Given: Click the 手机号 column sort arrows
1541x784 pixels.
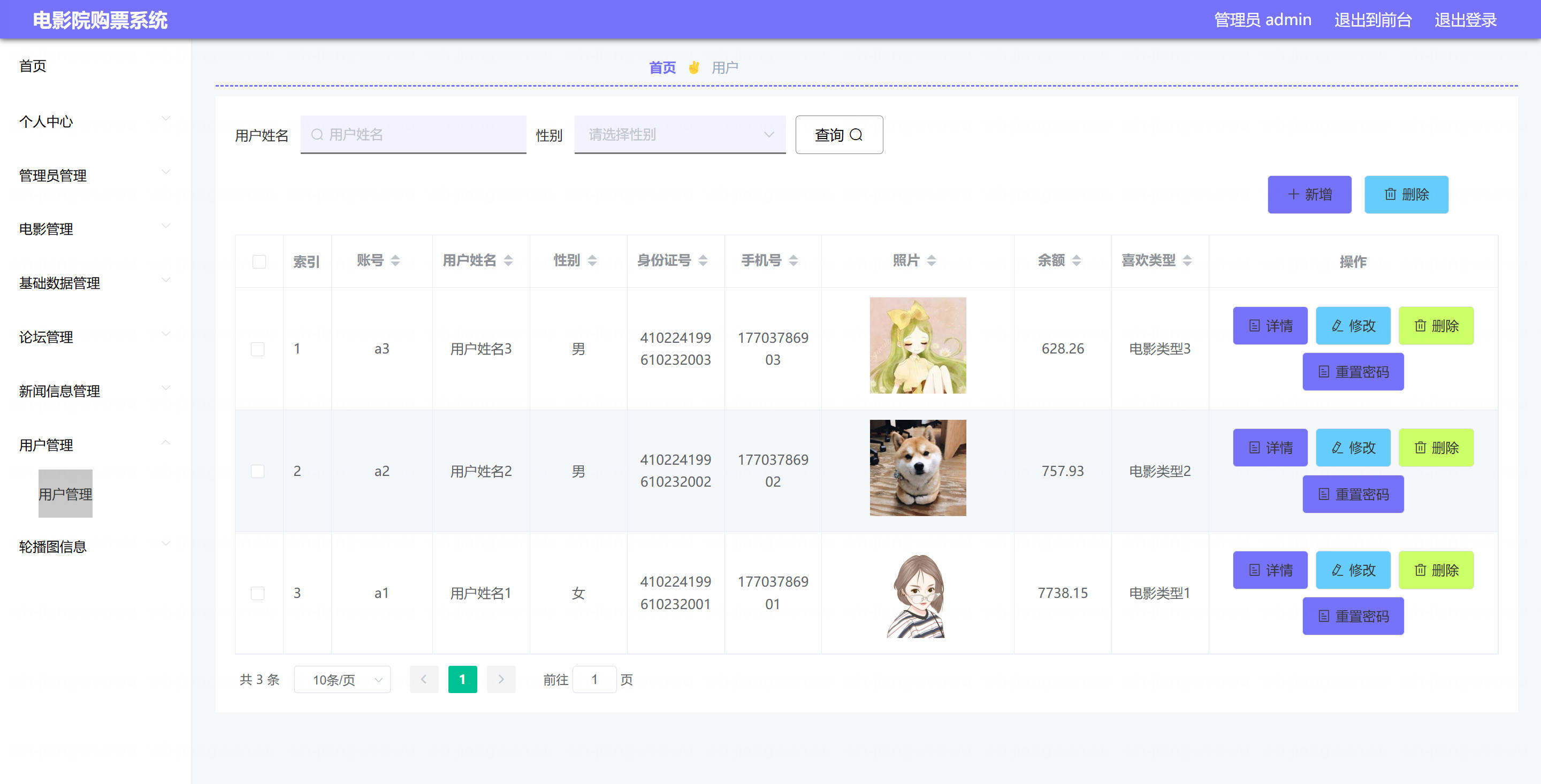Looking at the screenshot, I should coord(793,261).
